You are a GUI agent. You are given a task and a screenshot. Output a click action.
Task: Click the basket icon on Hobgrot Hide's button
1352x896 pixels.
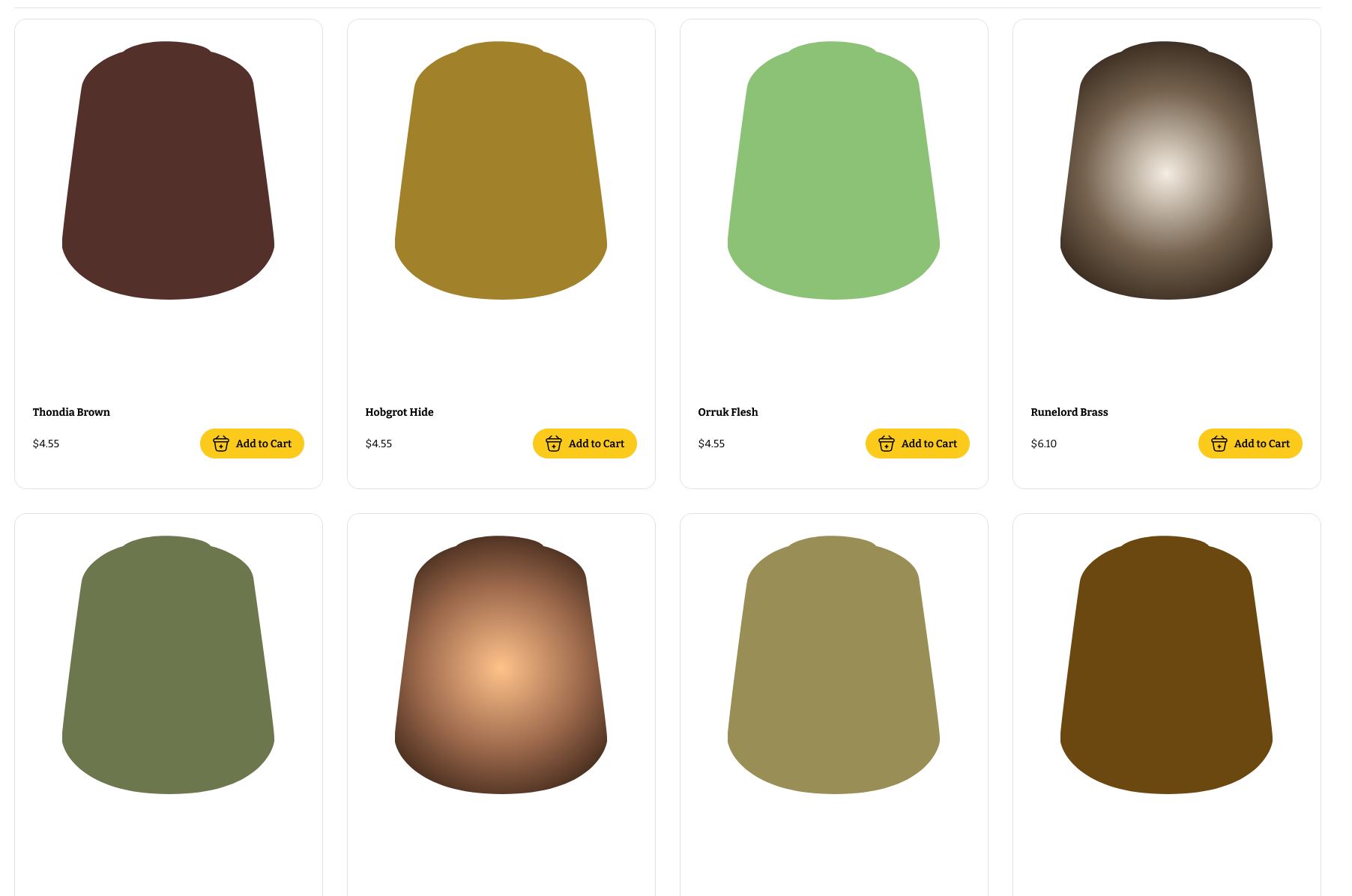(x=553, y=444)
